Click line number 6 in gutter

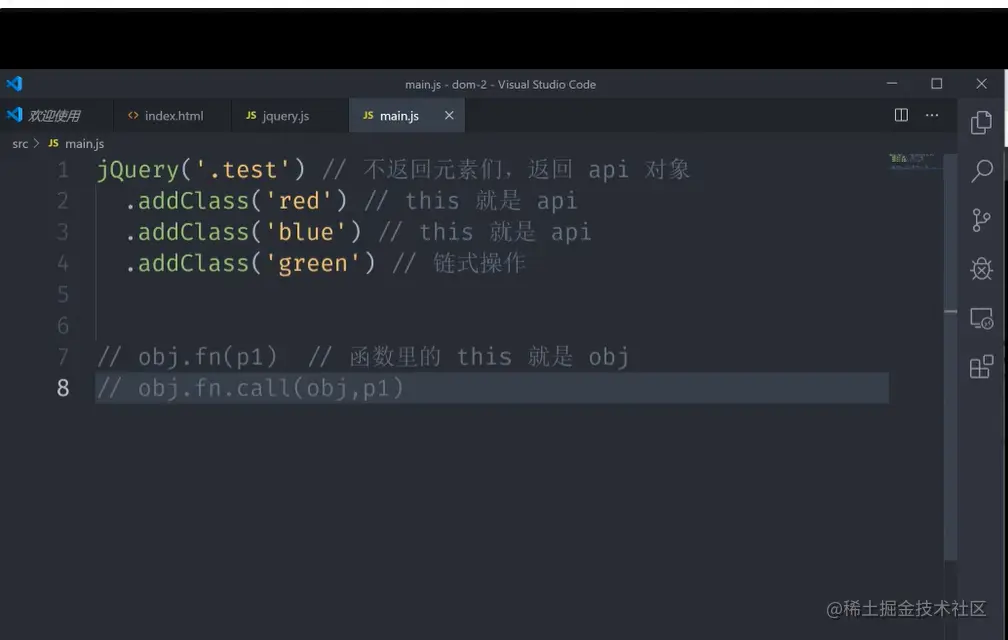click(x=63, y=326)
